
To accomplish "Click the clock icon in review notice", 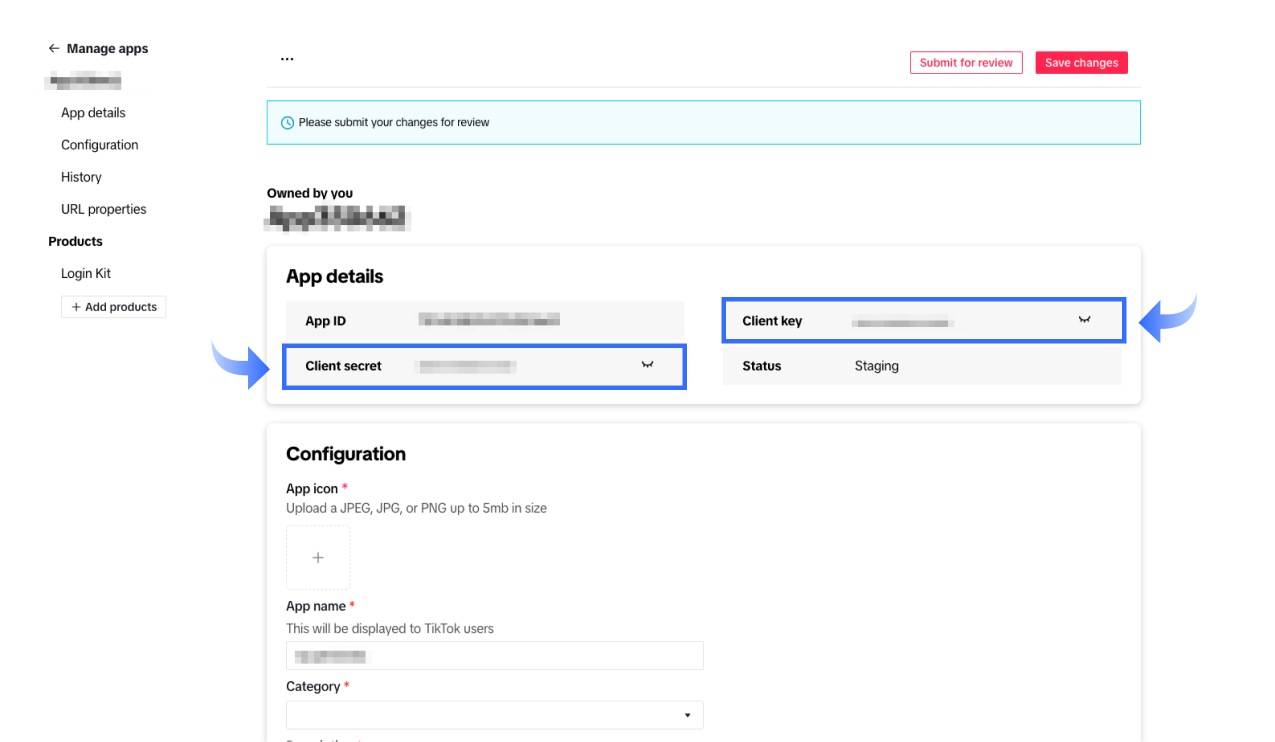I will point(288,123).
